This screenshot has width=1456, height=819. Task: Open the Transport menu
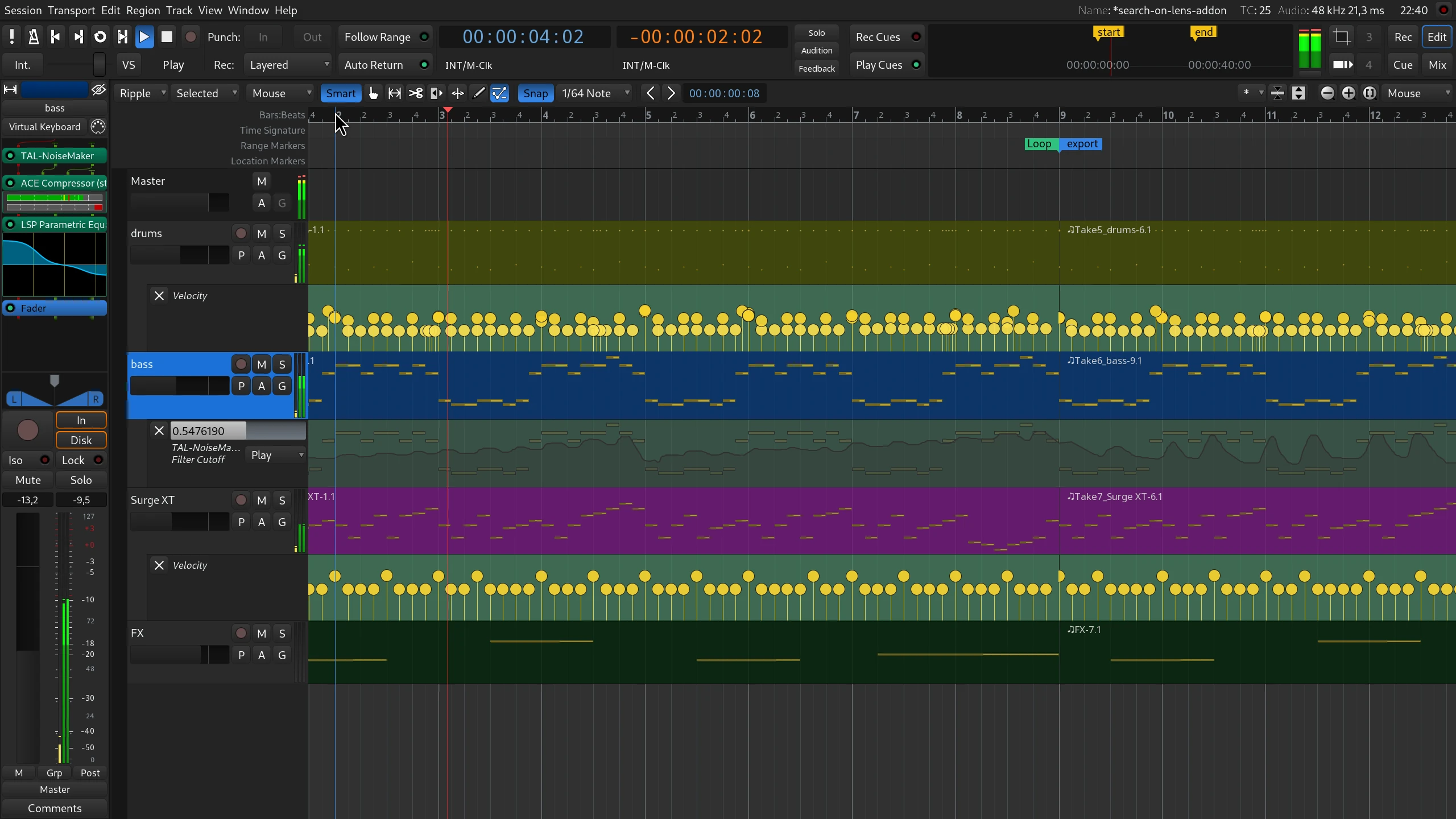72,10
